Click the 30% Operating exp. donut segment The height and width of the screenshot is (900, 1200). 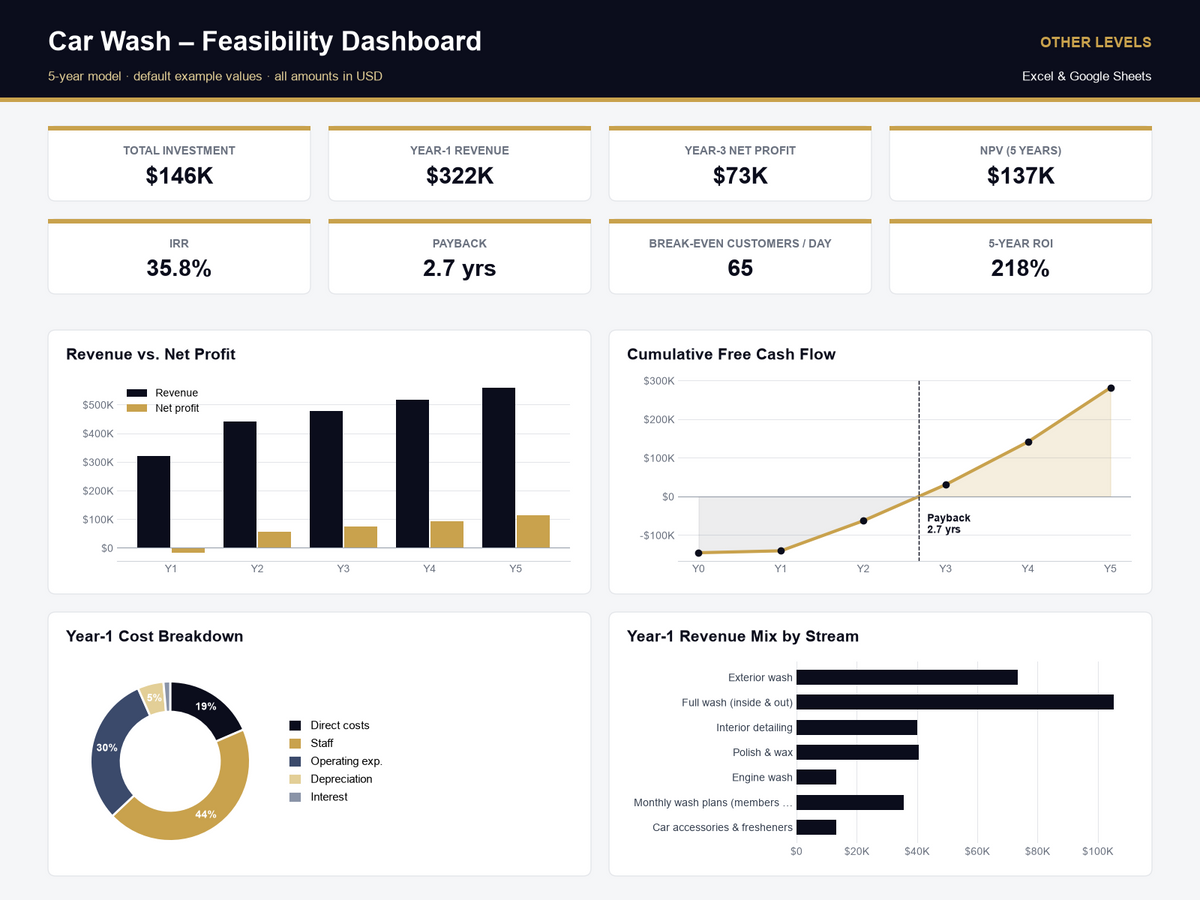pos(108,748)
